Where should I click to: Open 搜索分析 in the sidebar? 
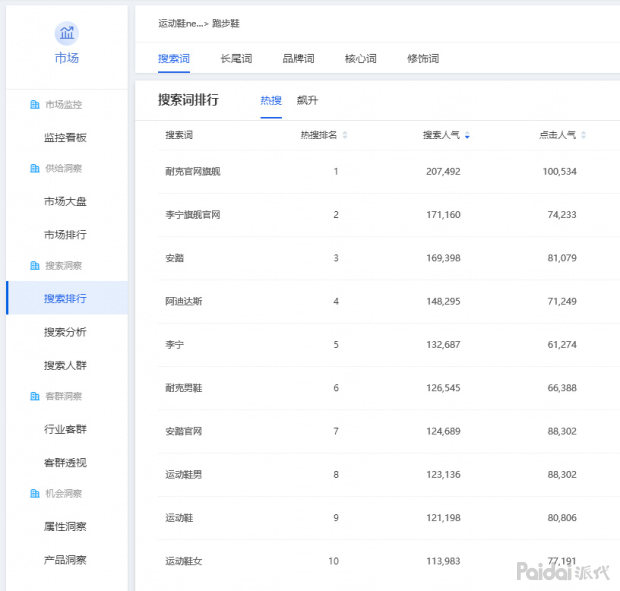pos(65,332)
